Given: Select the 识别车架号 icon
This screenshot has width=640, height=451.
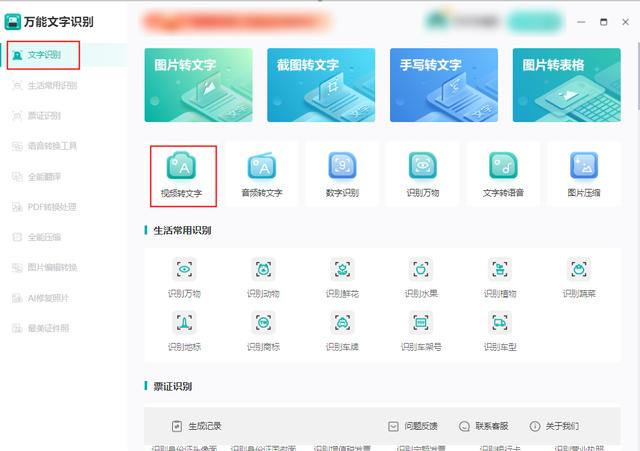Looking at the screenshot, I should (x=421, y=323).
